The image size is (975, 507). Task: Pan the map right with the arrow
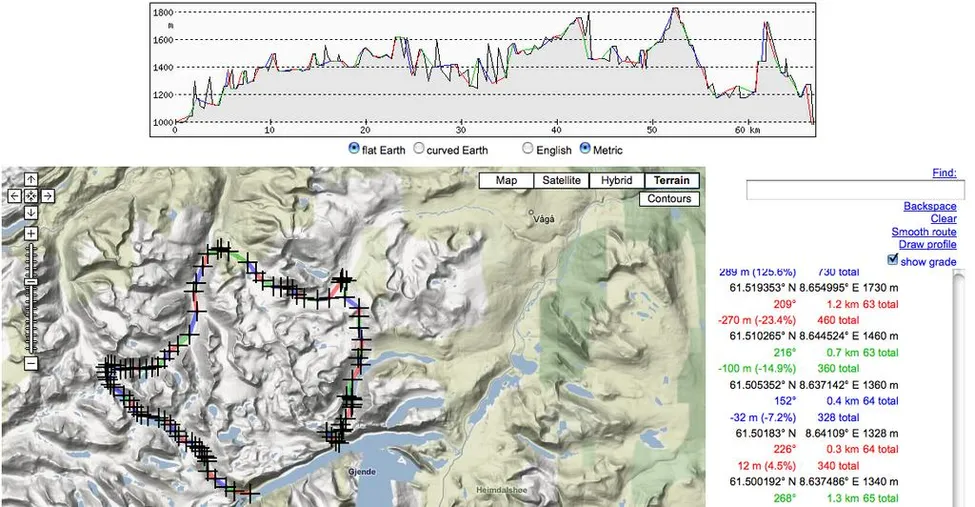[x=49, y=196]
